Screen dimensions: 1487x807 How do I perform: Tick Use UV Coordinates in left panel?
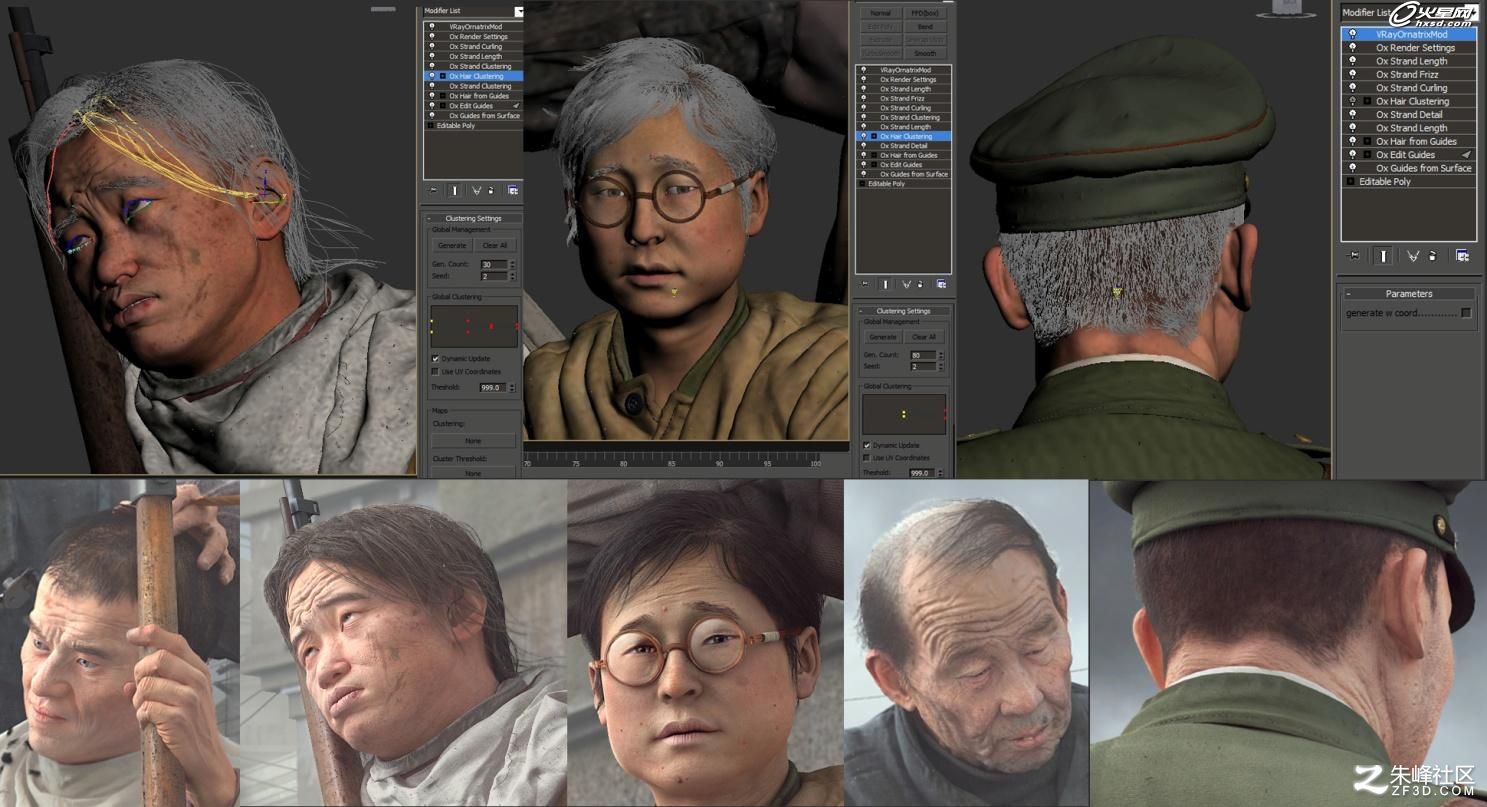(435, 371)
